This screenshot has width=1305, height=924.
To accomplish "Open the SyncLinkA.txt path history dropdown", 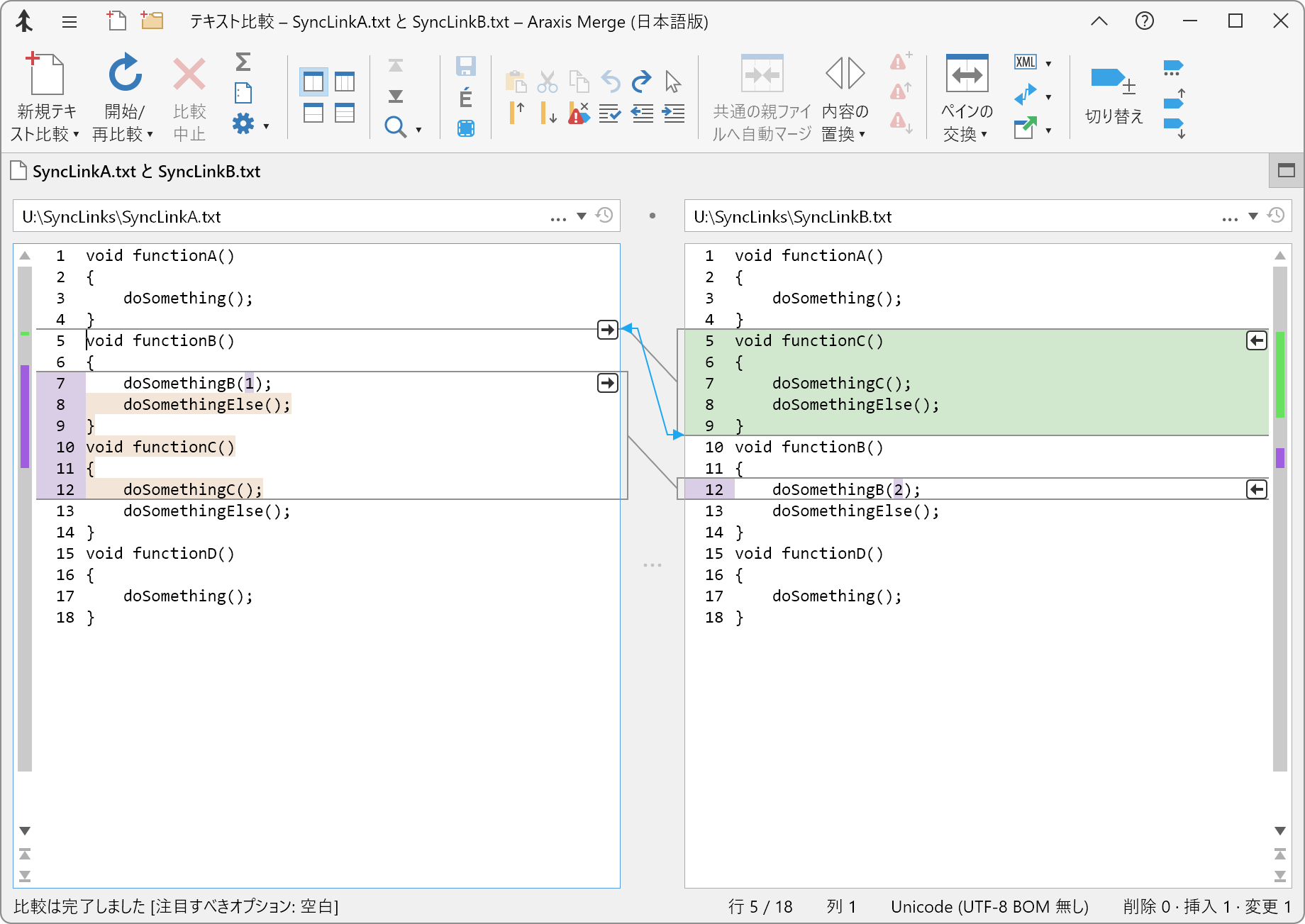I will tap(582, 216).
